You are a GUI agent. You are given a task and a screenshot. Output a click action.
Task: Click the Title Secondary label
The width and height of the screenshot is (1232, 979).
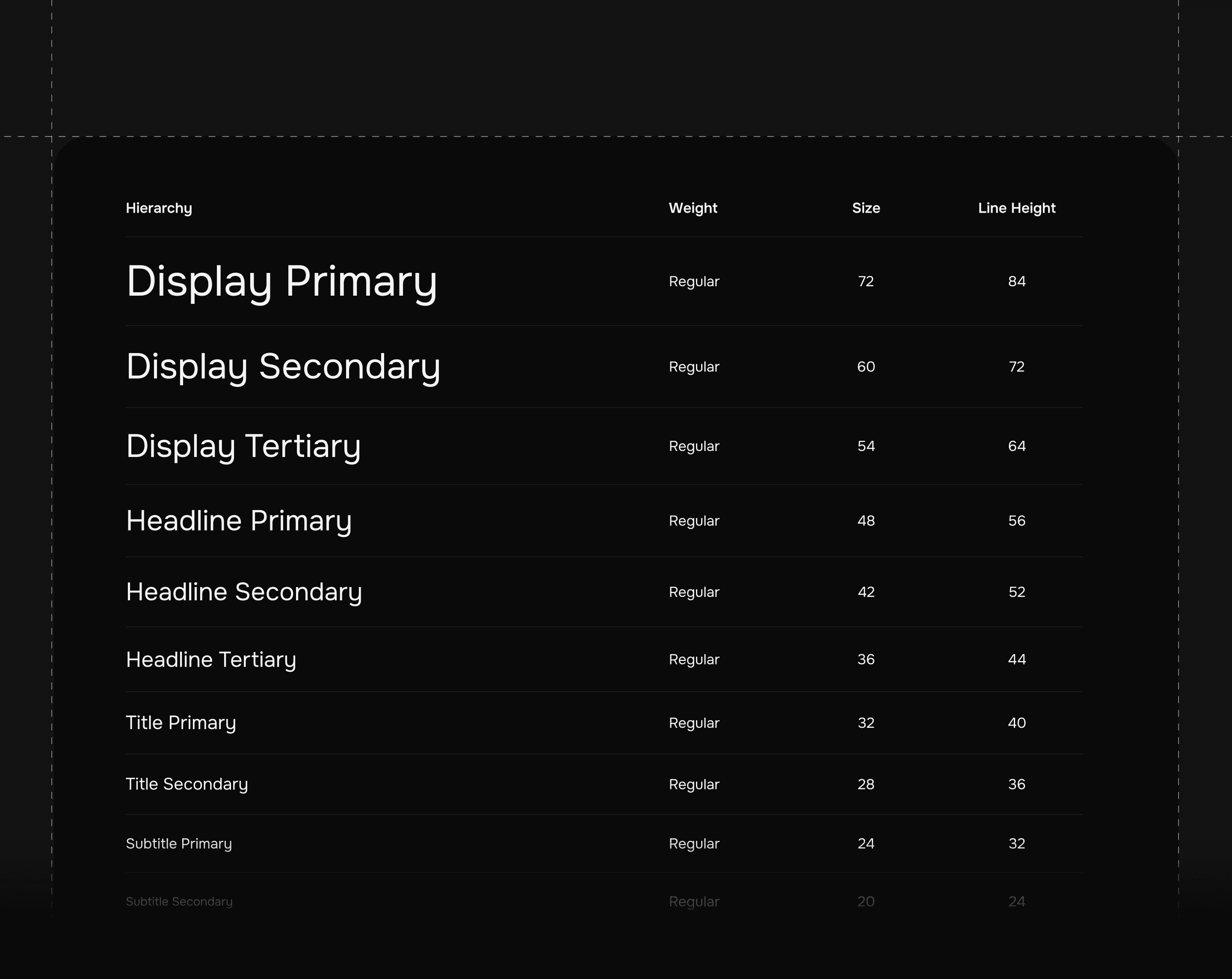point(187,784)
